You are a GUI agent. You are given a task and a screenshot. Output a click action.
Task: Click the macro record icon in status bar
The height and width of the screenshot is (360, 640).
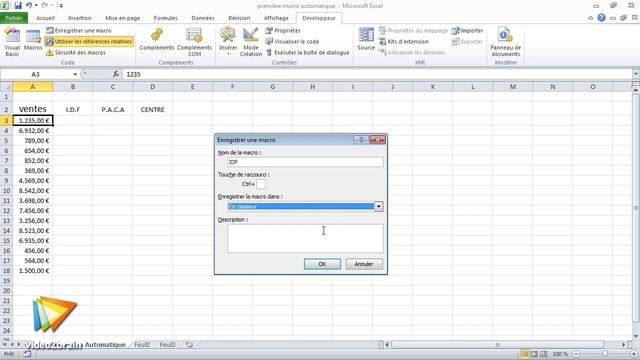[27, 354]
